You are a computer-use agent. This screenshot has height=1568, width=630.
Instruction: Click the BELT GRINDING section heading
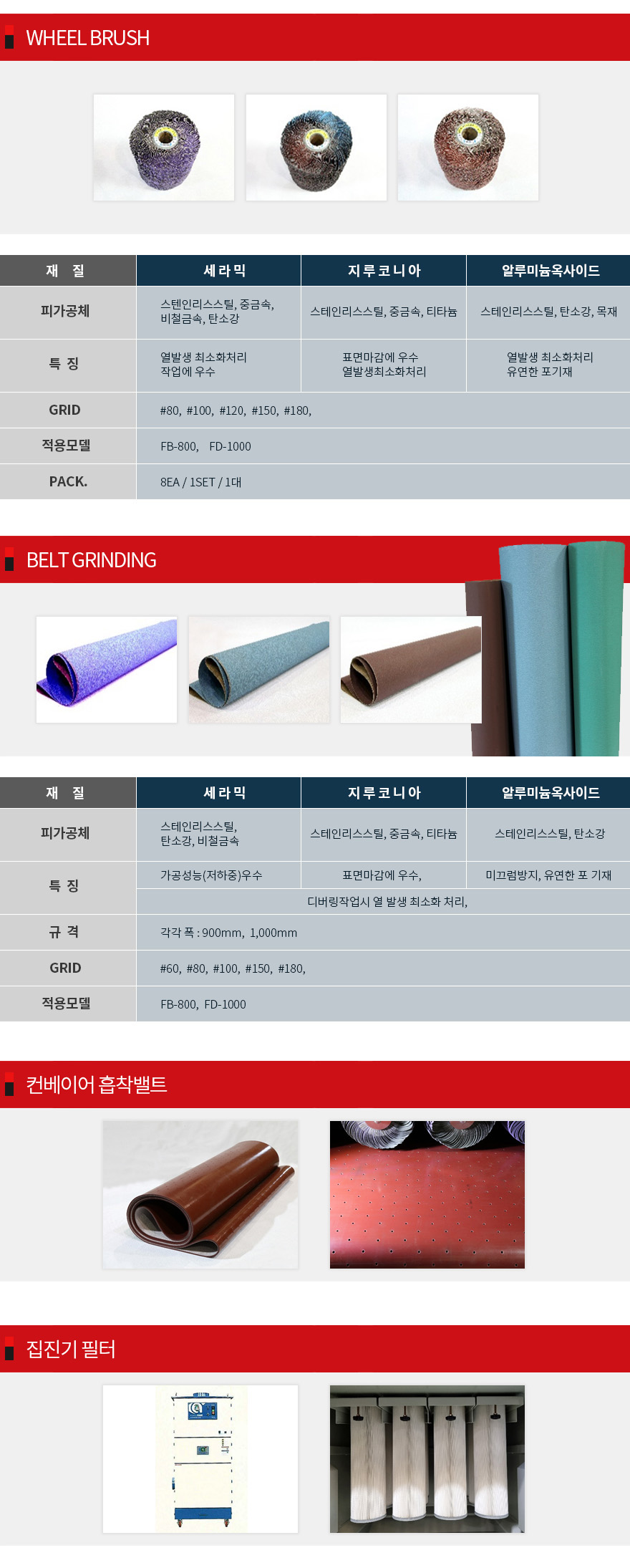tap(92, 560)
